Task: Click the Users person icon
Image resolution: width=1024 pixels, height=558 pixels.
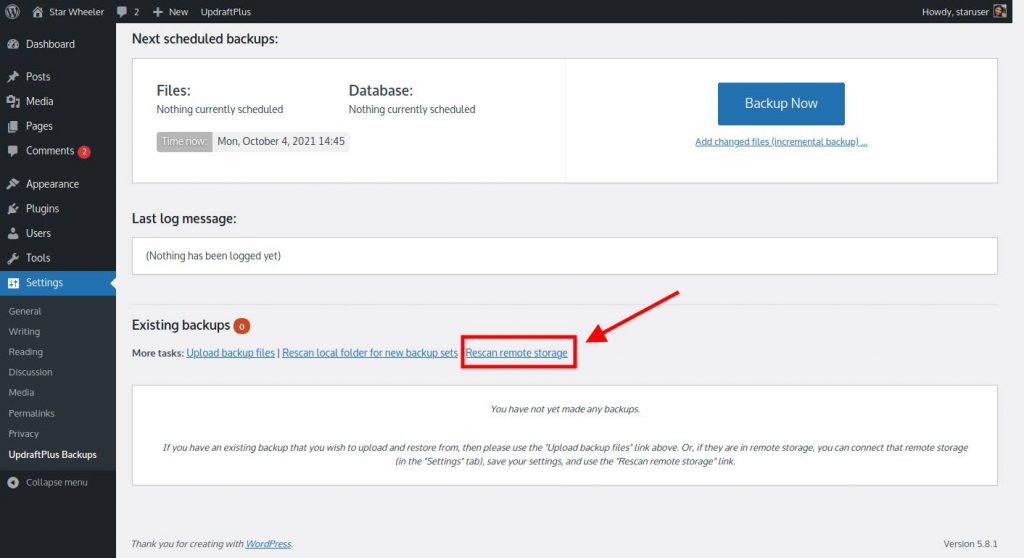Action: coord(13,233)
